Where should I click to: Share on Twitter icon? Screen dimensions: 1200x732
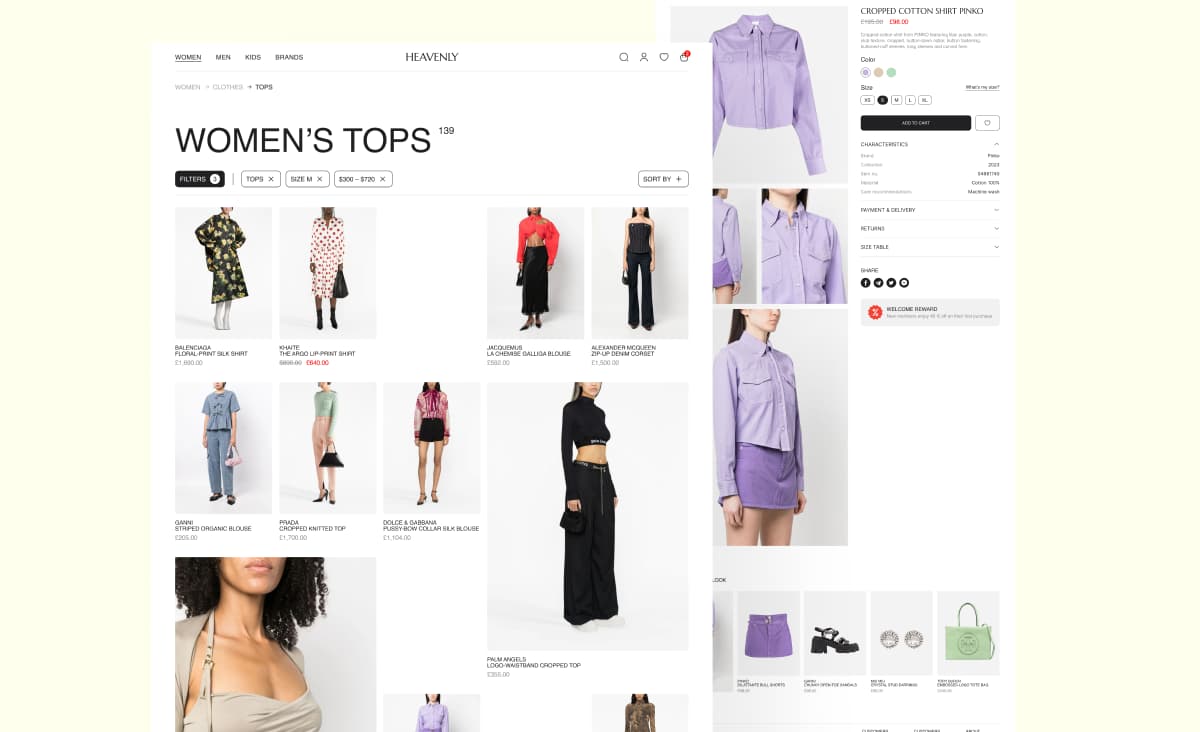point(891,283)
